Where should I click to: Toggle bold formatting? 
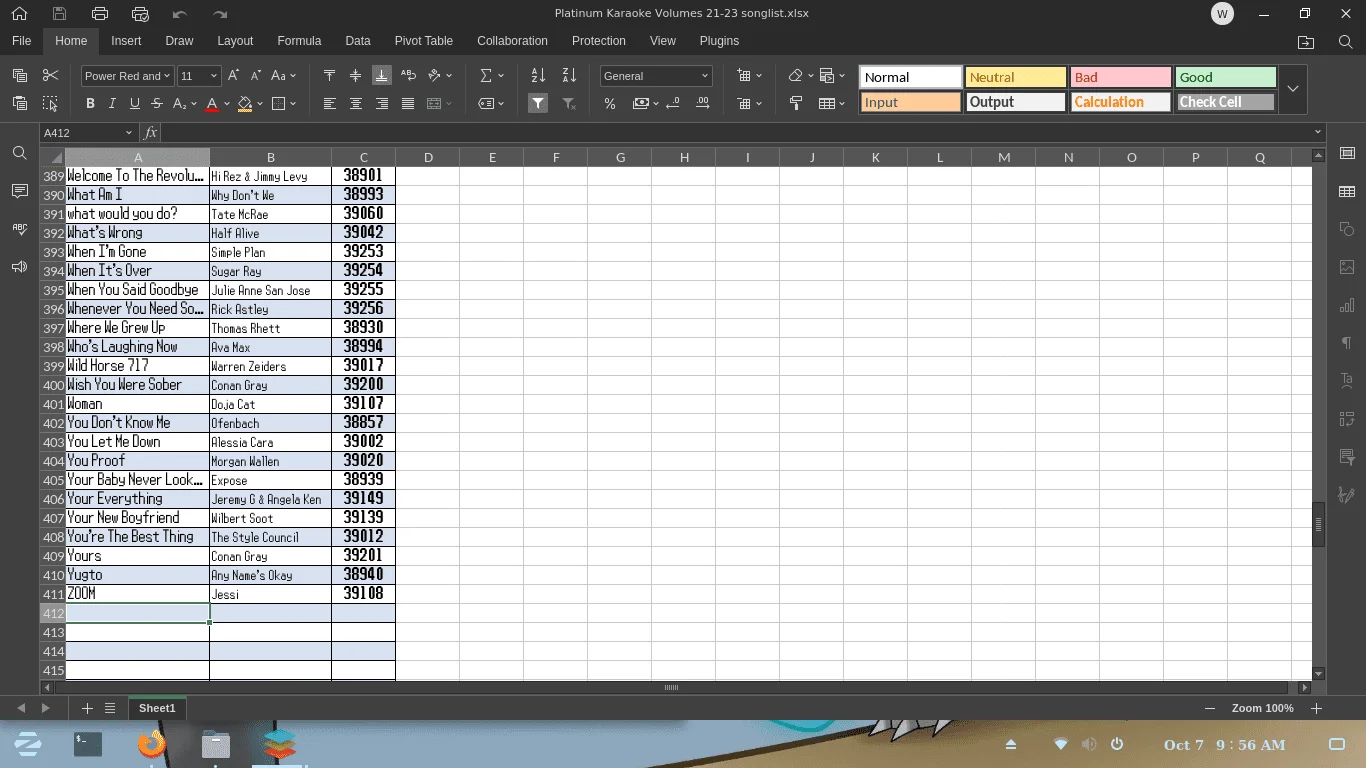pyautogui.click(x=90, y=103)
